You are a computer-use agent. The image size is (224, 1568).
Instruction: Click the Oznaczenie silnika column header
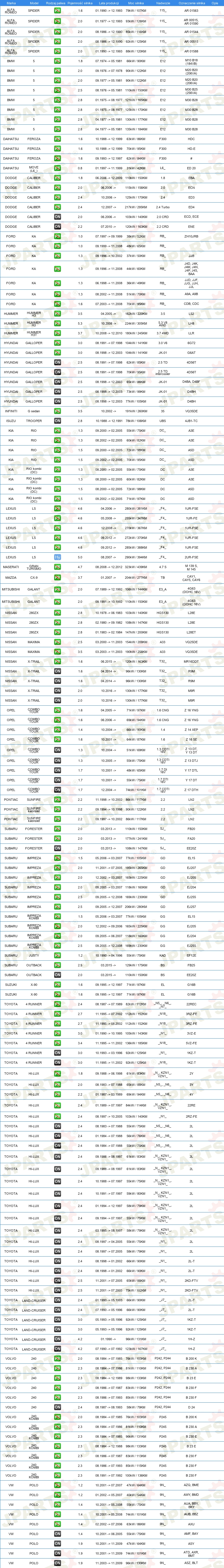click(191, 3)
